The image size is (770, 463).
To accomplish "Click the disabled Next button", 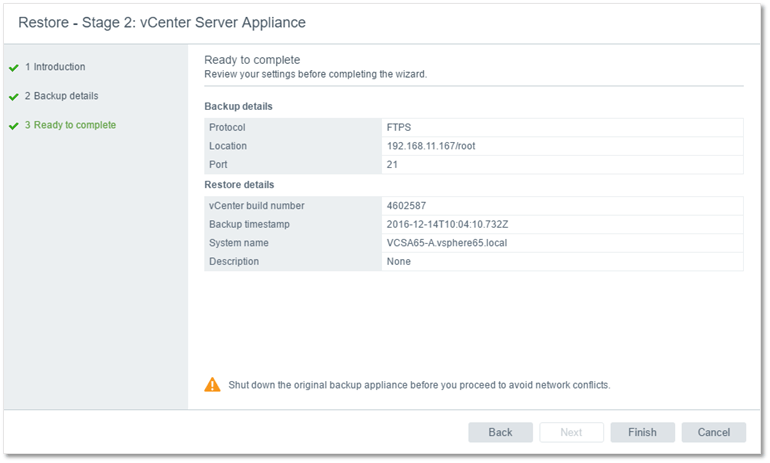I will pos(571,432).
